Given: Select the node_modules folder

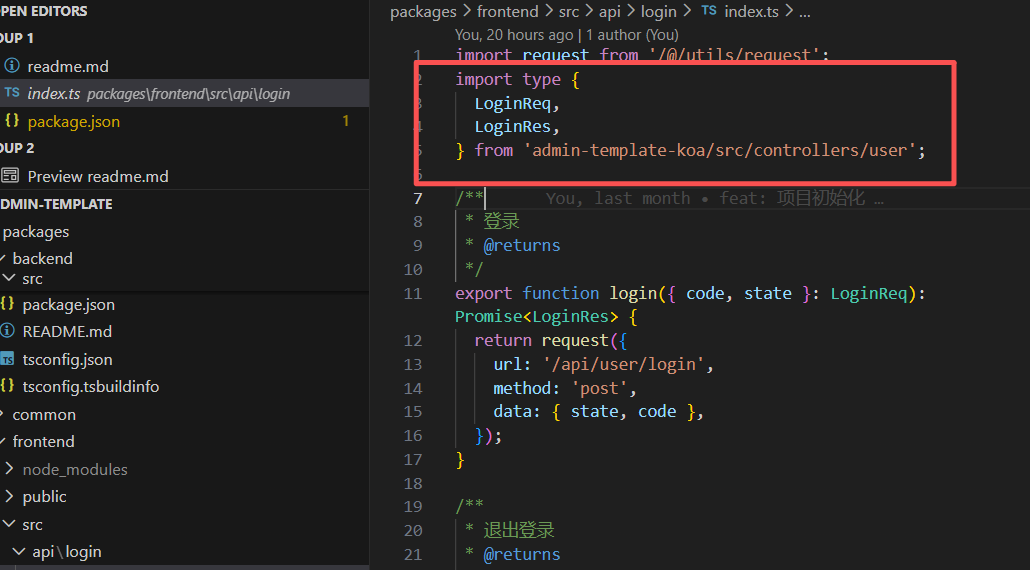Looking at the screenshot, I should [75, 470].
